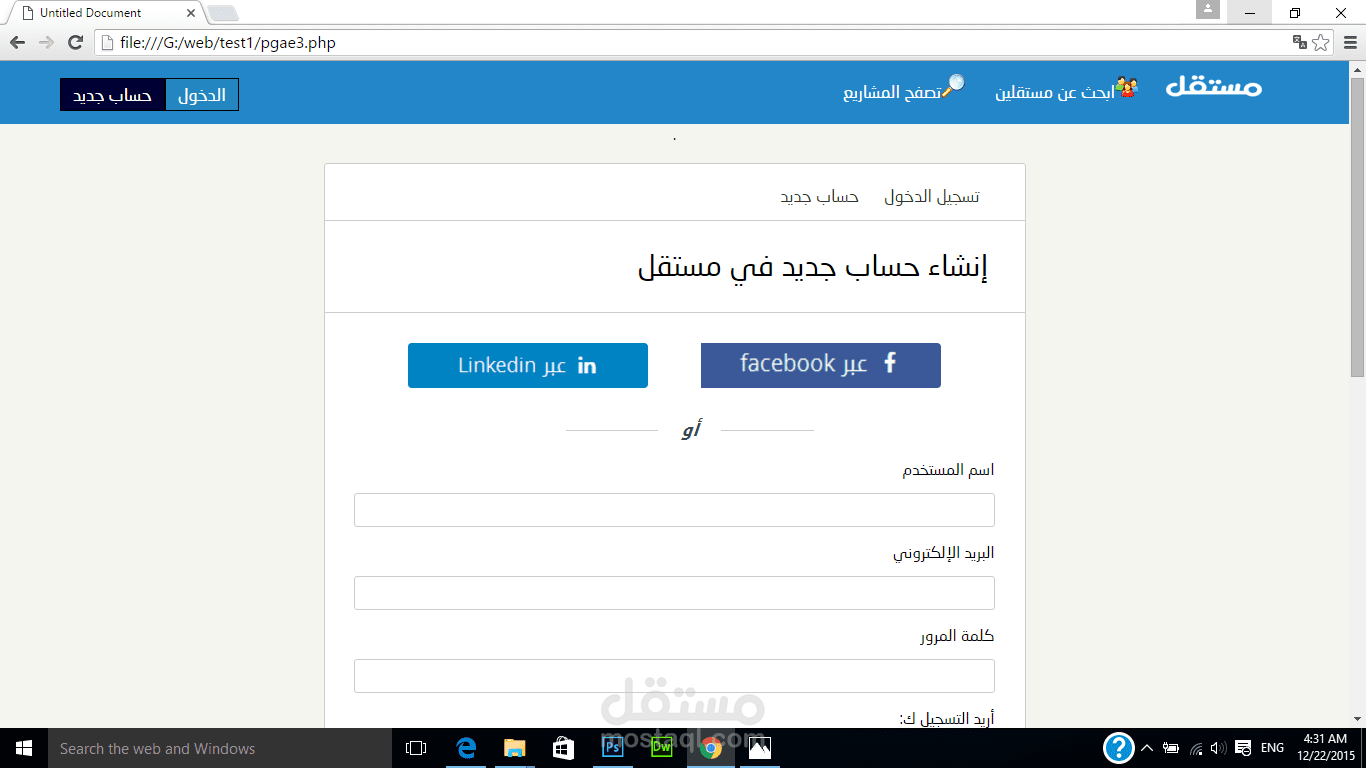Open a new tab next to Untitled Document
1366x768 pixels.
point(222,13)
